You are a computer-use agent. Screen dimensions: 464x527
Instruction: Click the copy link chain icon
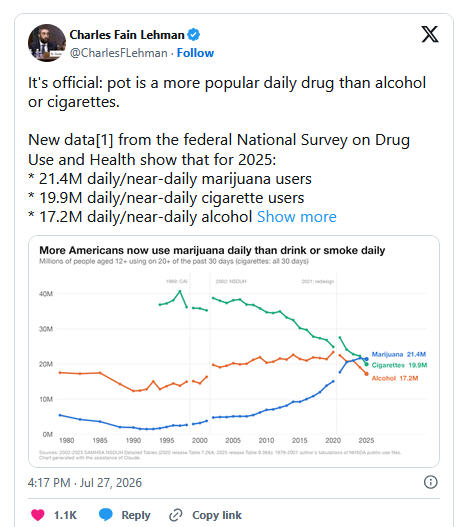tap(176, 515)
